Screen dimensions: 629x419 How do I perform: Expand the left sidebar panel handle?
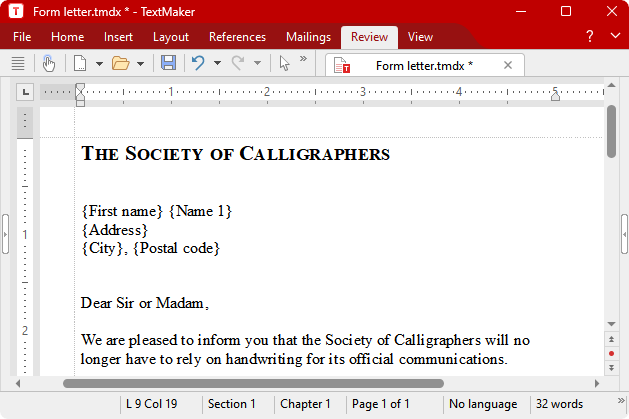click(x=5, y=234)
